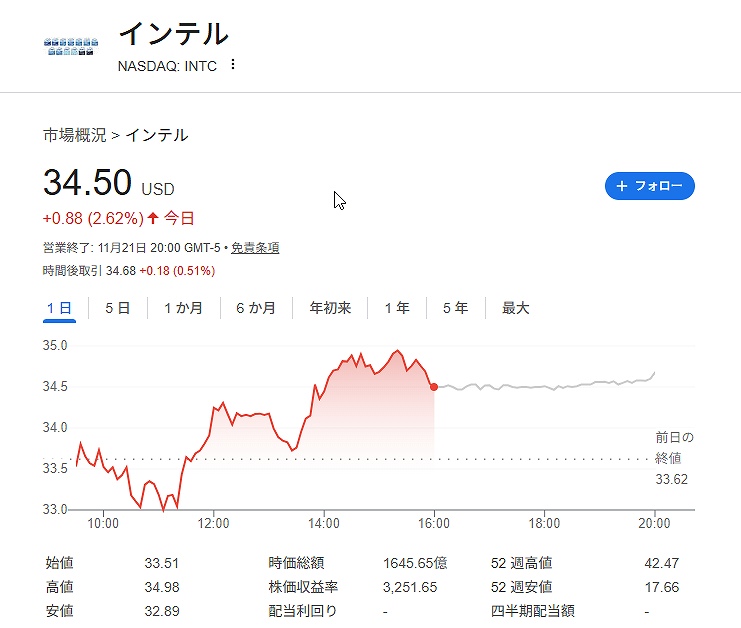Screen dimensions: 741x628
Task: Show the 1年 chart range
Action: coord(397,308)
